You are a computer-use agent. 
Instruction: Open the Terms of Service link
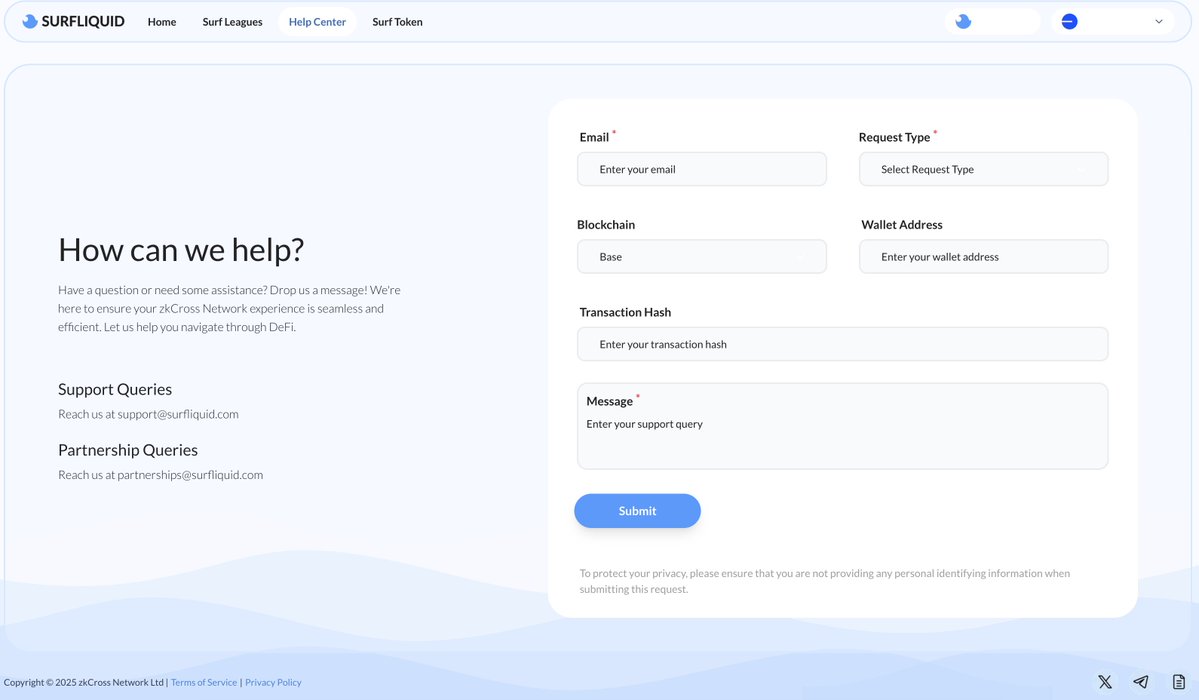point(204,682)
